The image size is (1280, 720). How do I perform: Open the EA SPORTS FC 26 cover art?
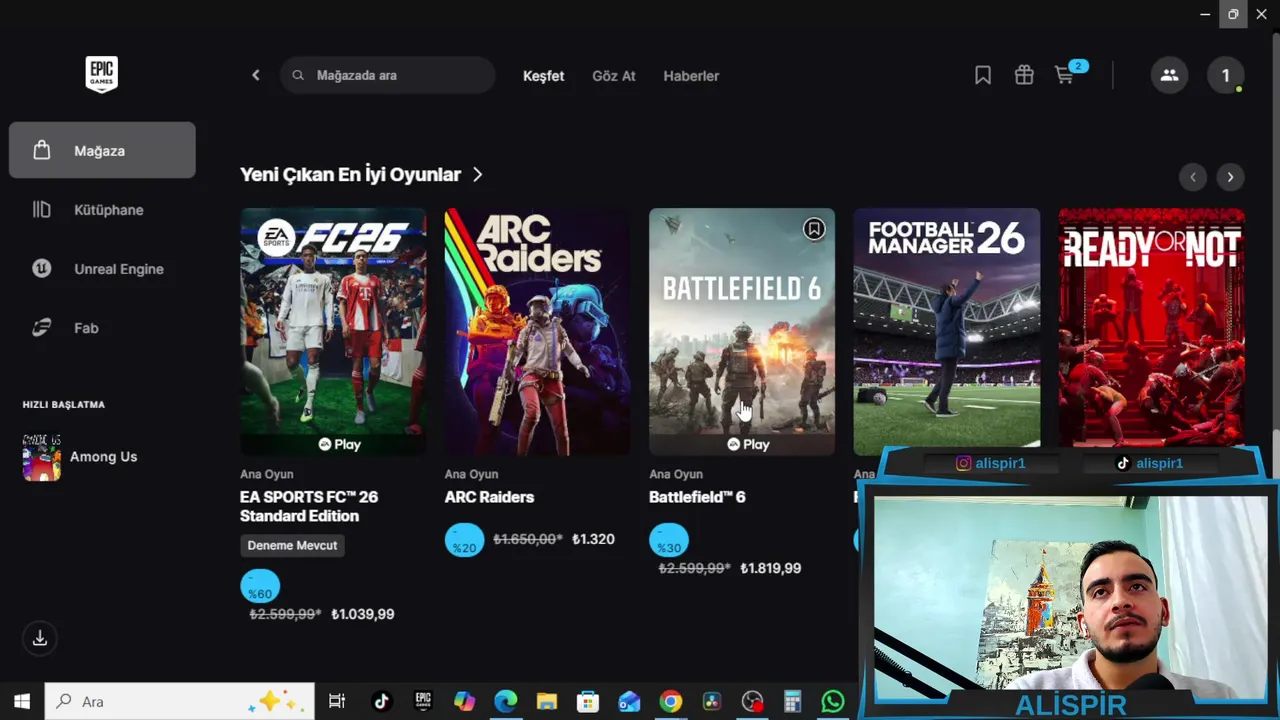pyautogui.click(x=333, y=332)
